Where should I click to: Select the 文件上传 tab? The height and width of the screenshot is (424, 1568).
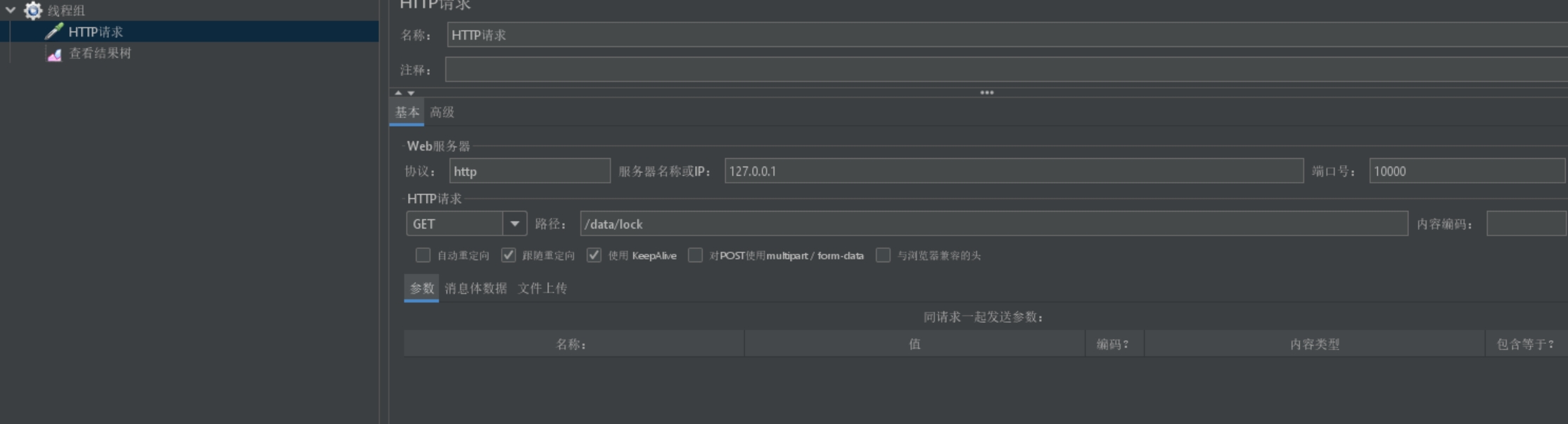pyautogui.click(x=542, y=288)
